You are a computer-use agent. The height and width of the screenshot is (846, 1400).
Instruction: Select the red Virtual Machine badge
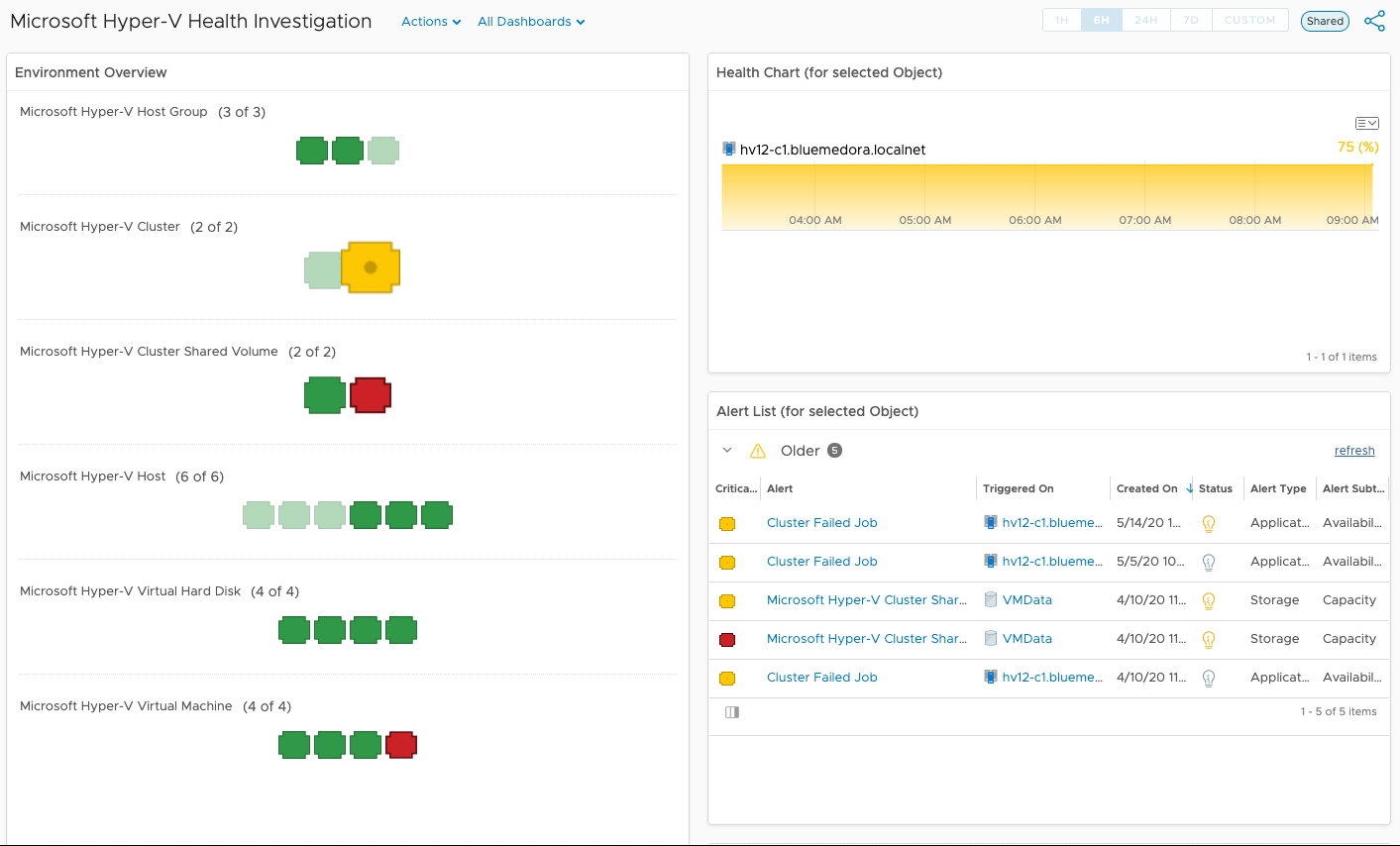click(x=401, y=745)
